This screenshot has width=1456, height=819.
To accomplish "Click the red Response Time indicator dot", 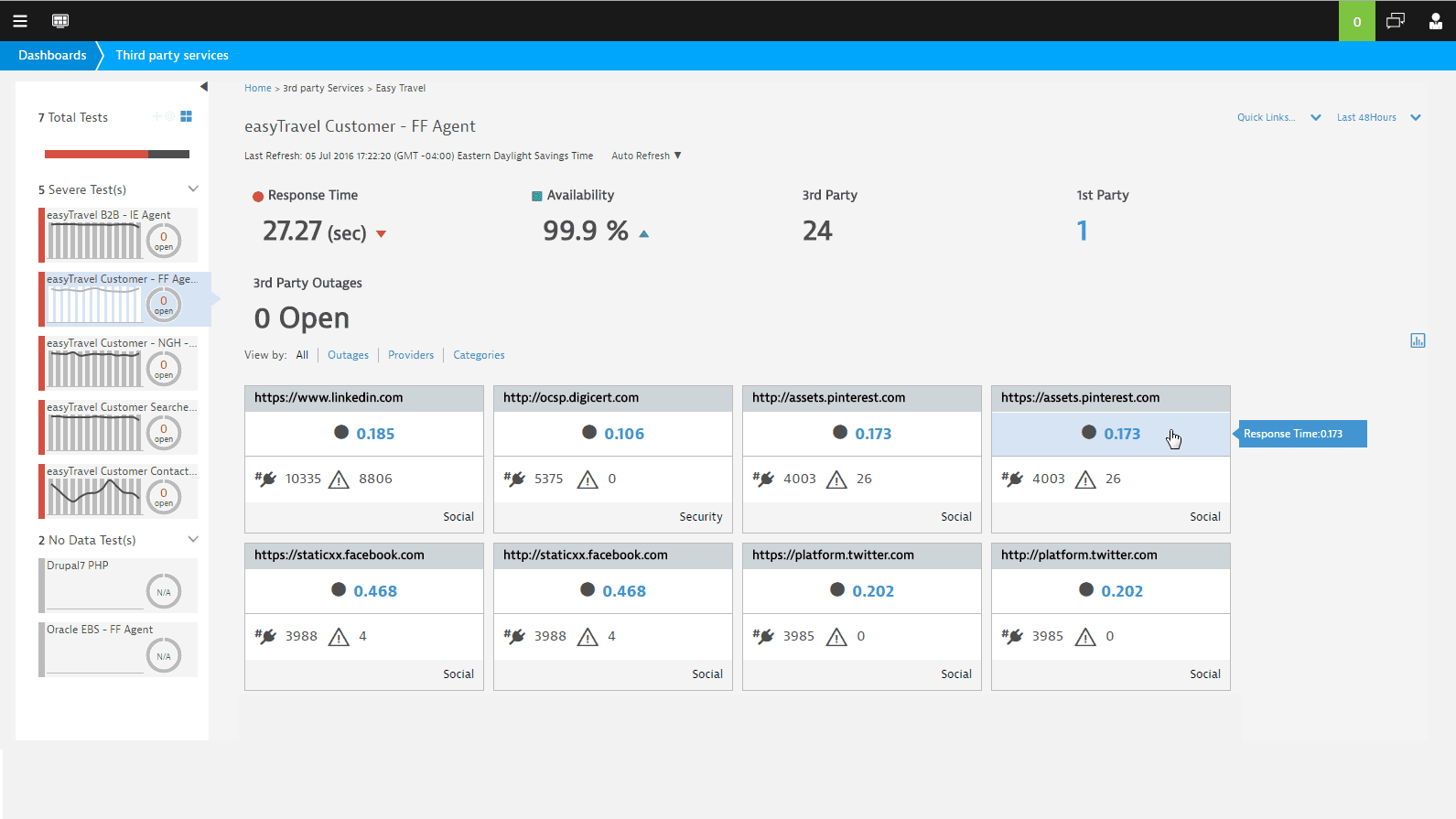I will pos(258,196).
